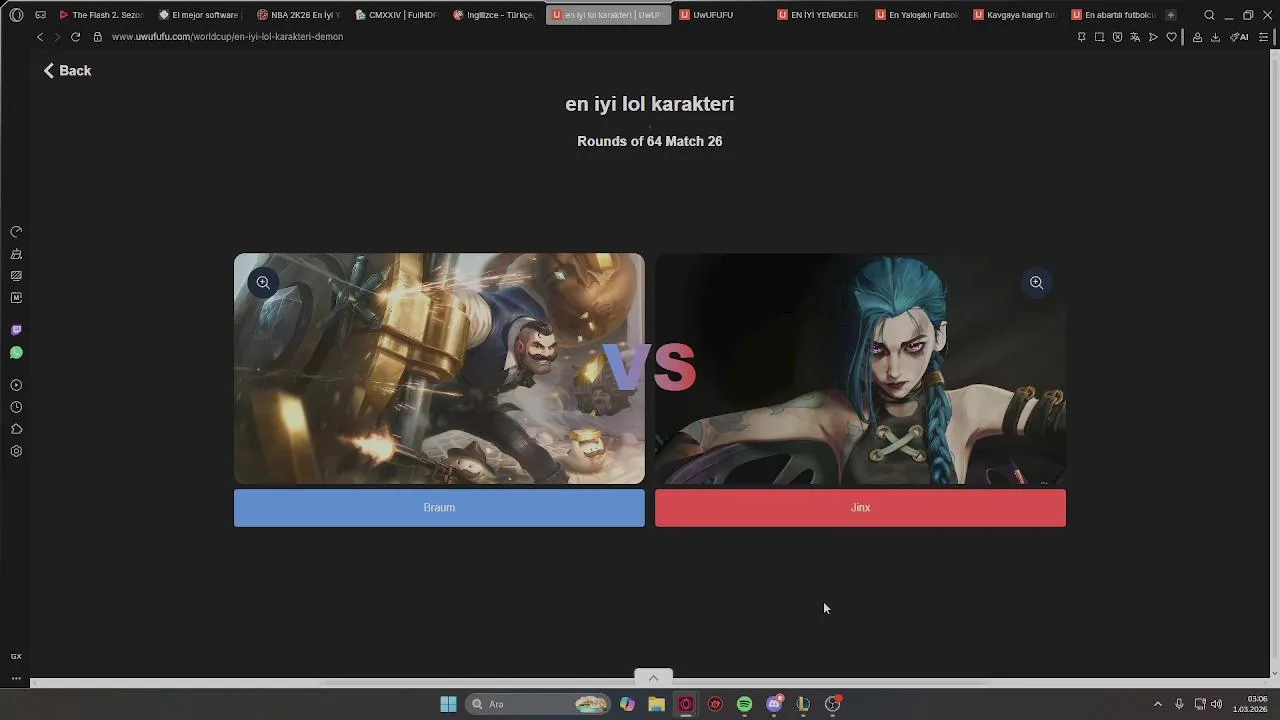
Task: Vote for Braum with blue button
Action: point(439,508)
